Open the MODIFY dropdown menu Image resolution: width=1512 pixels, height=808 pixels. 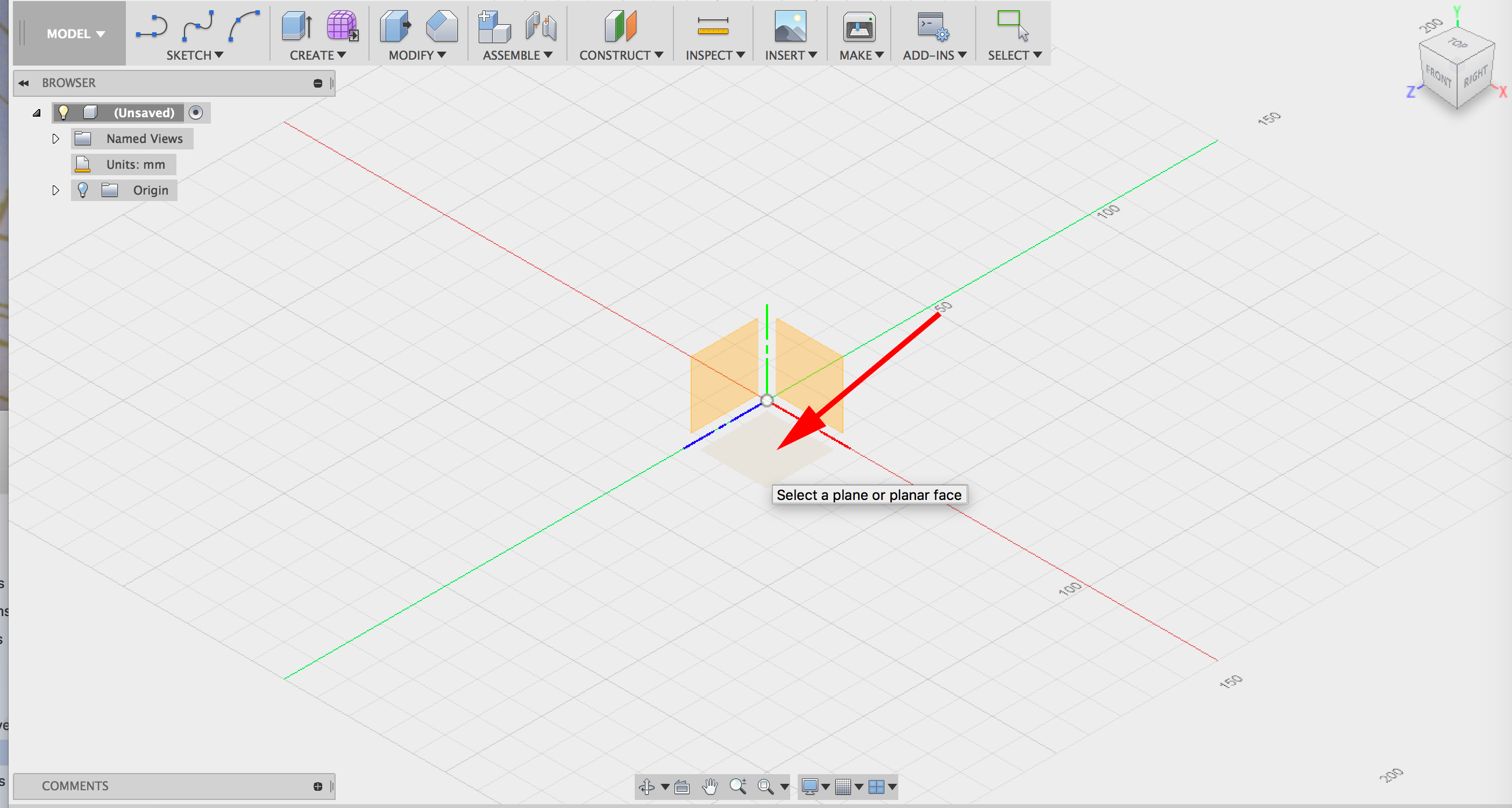417,55
